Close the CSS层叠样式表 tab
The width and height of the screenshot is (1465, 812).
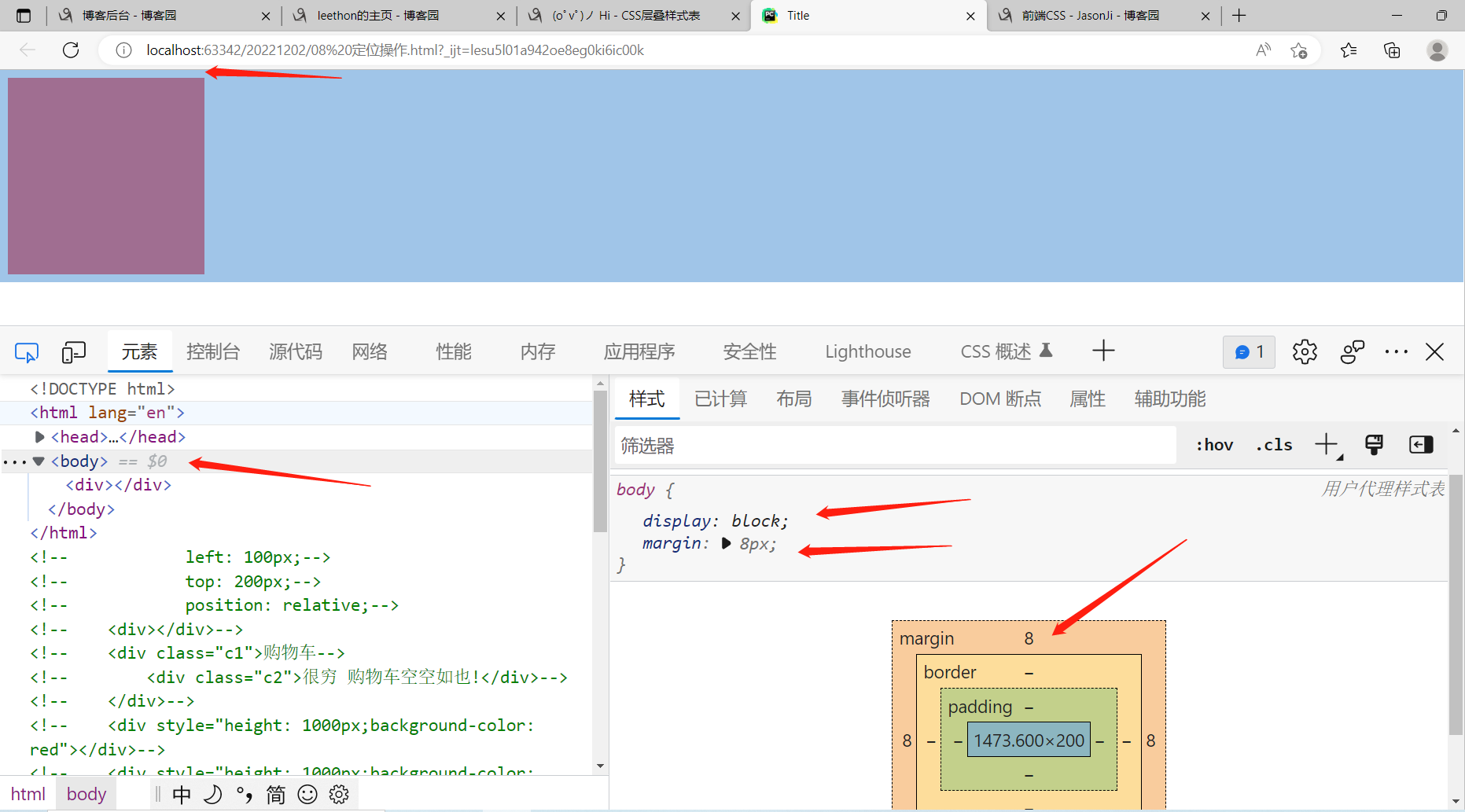736,16
